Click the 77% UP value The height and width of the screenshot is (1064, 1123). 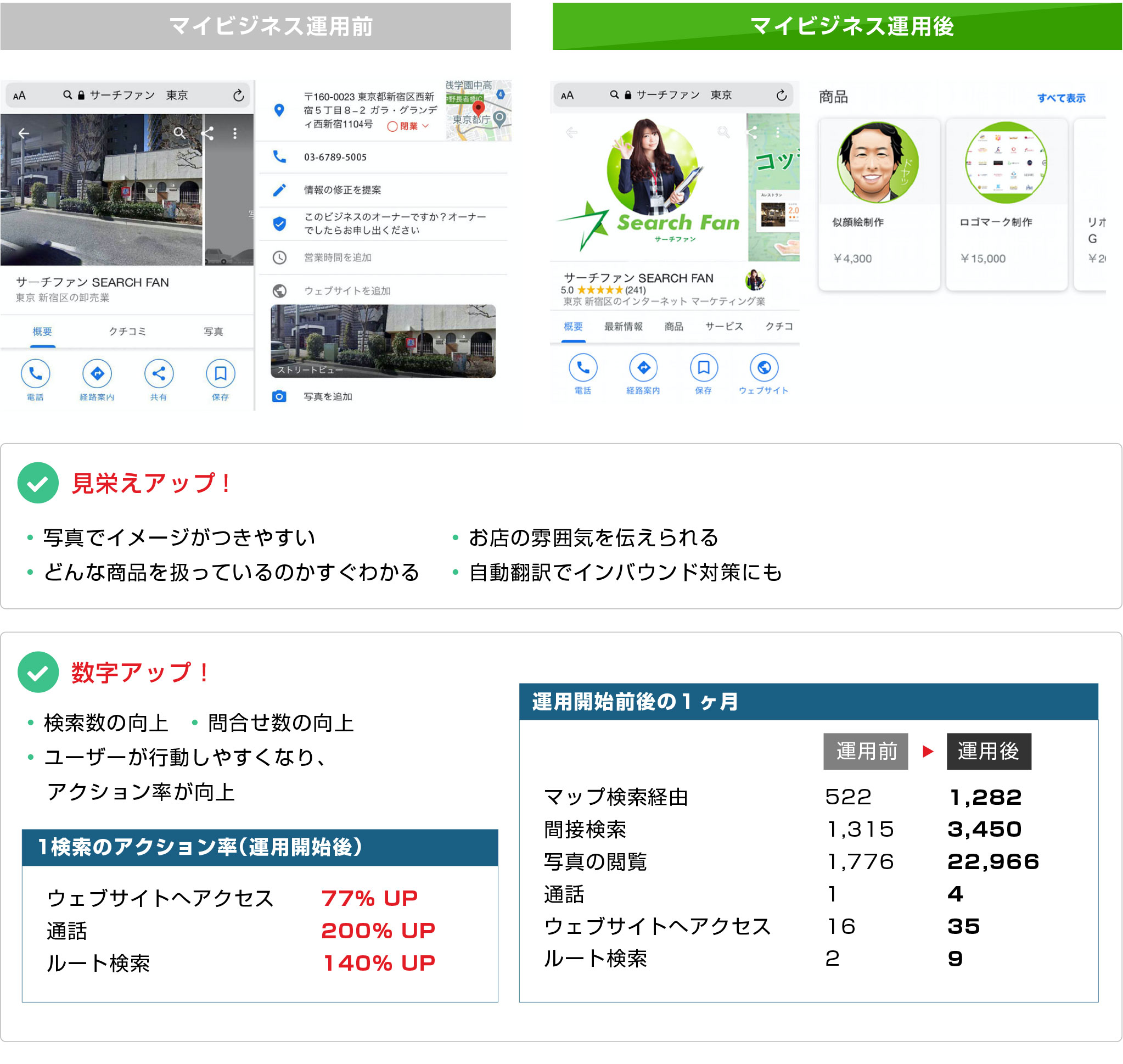tap(369, 898)
